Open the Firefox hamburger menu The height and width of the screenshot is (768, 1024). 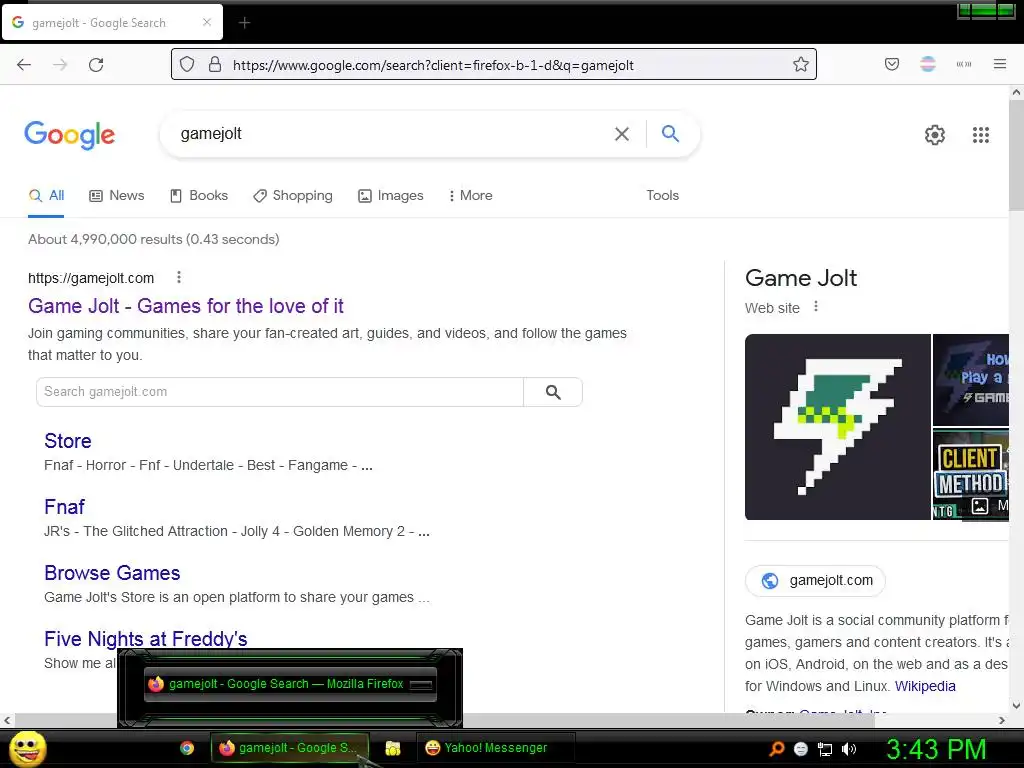tap(1000, 64)
